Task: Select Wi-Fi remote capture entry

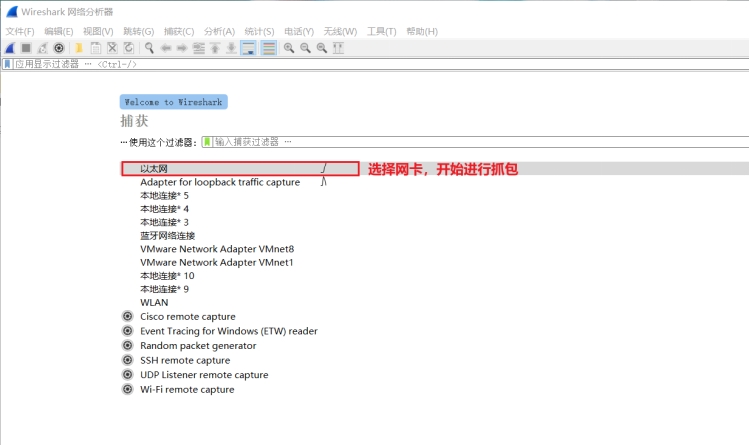Action: point(187,389)
